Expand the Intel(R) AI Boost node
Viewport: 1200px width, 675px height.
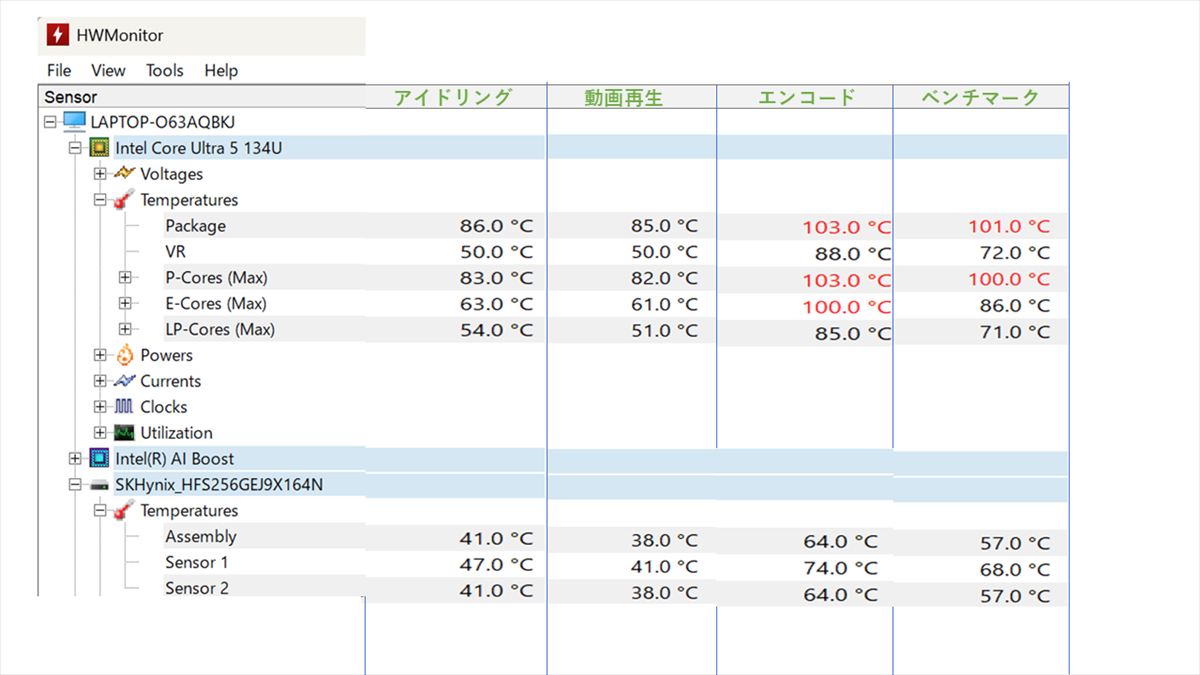[x=74, y=459]
